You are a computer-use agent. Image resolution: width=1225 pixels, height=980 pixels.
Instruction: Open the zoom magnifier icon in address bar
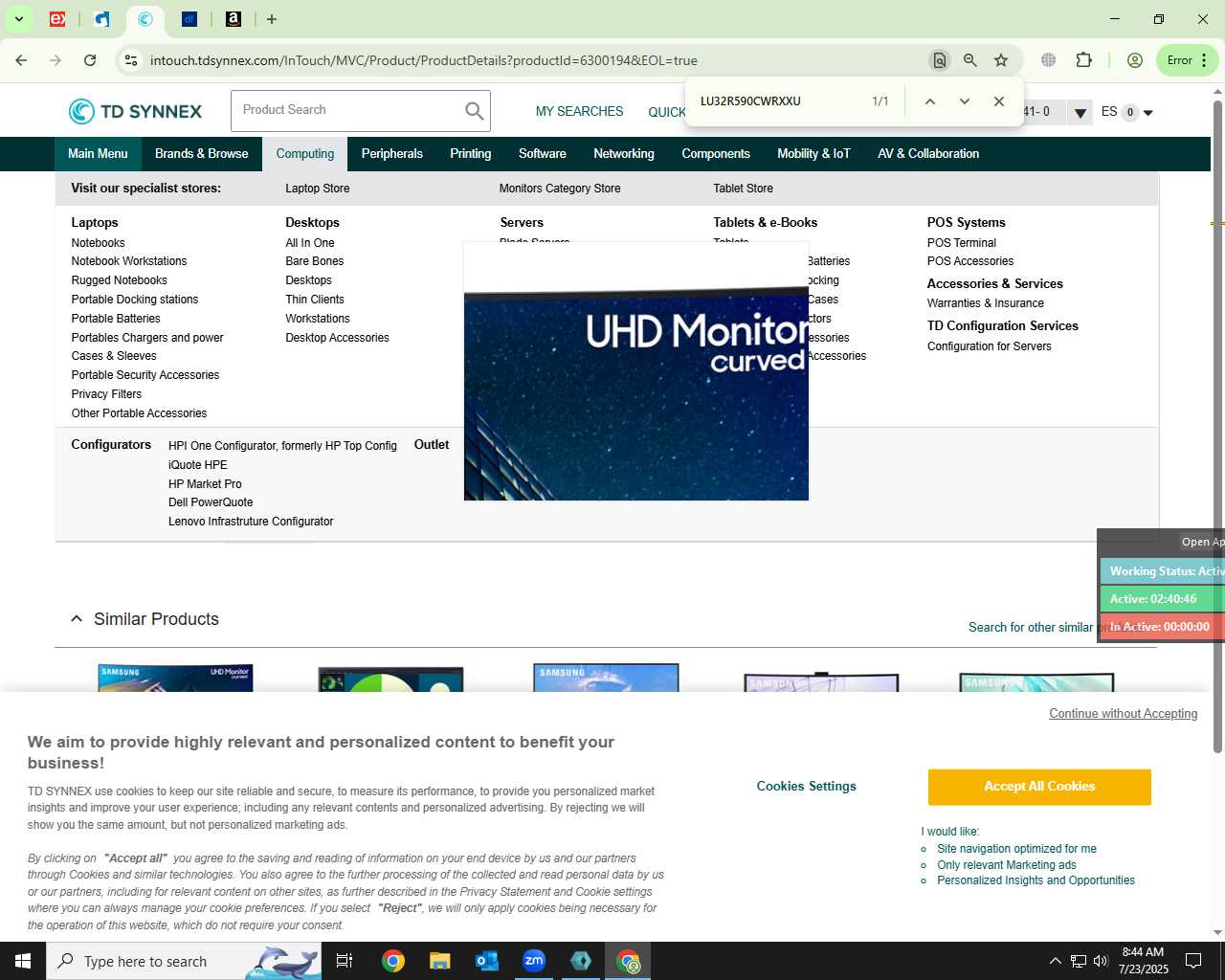click(970, 60)
